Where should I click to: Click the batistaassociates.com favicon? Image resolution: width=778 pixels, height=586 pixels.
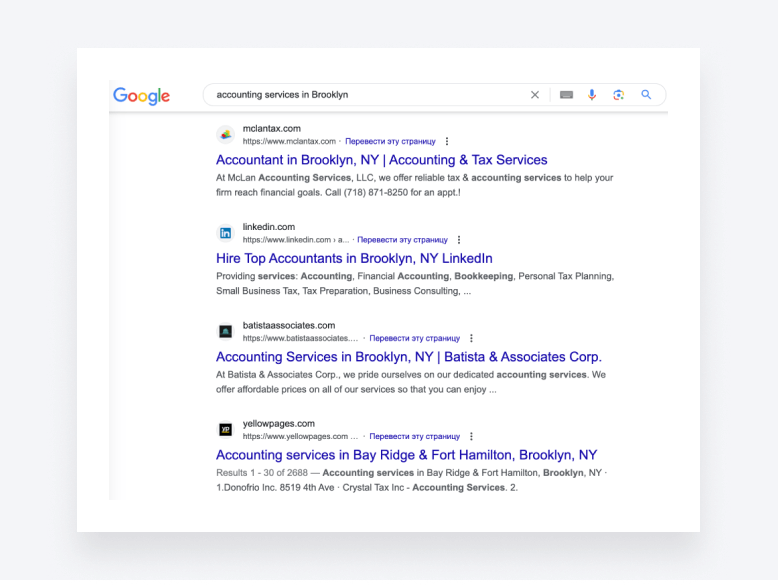click(226, 331)
